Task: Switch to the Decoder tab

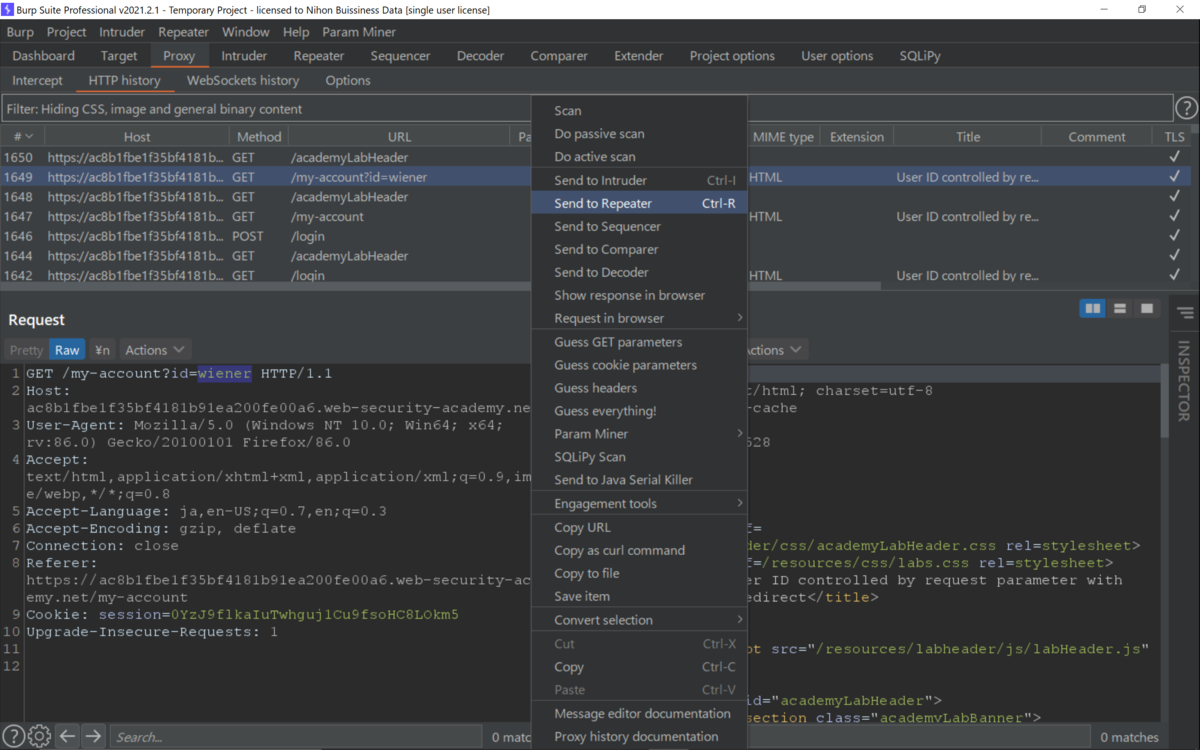Action: [x=480, y=55]
